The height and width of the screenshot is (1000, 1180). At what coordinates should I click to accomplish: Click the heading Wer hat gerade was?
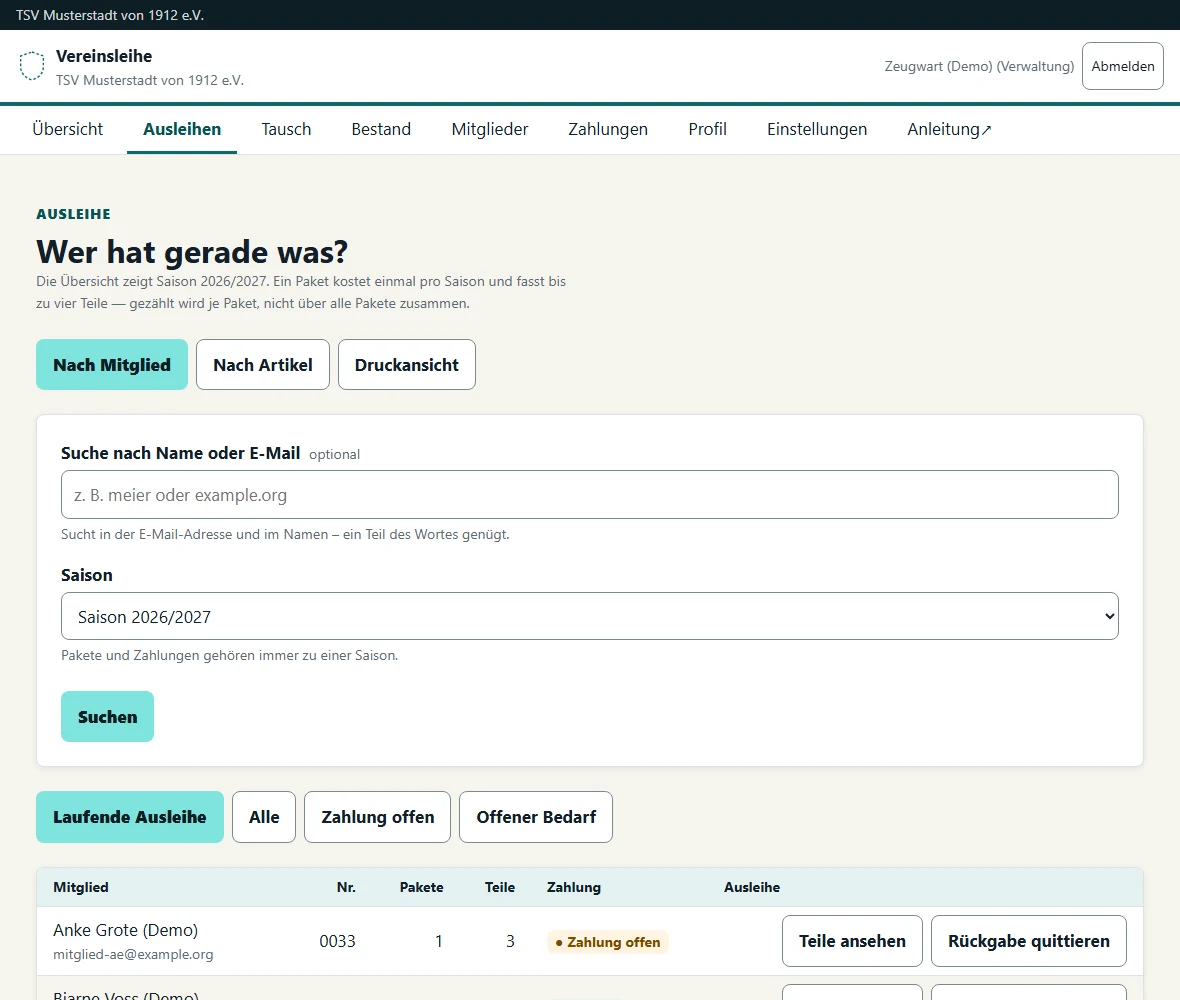pos(192,252)
